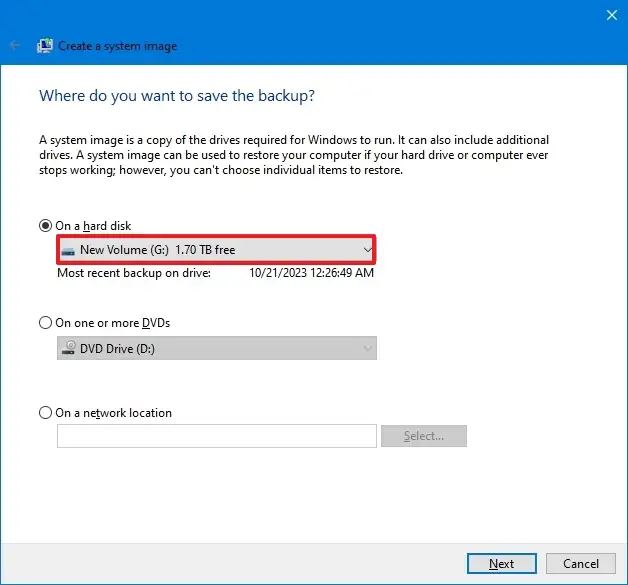Select the On a hard disk option
628x585 pixels.
click(45, 226)
